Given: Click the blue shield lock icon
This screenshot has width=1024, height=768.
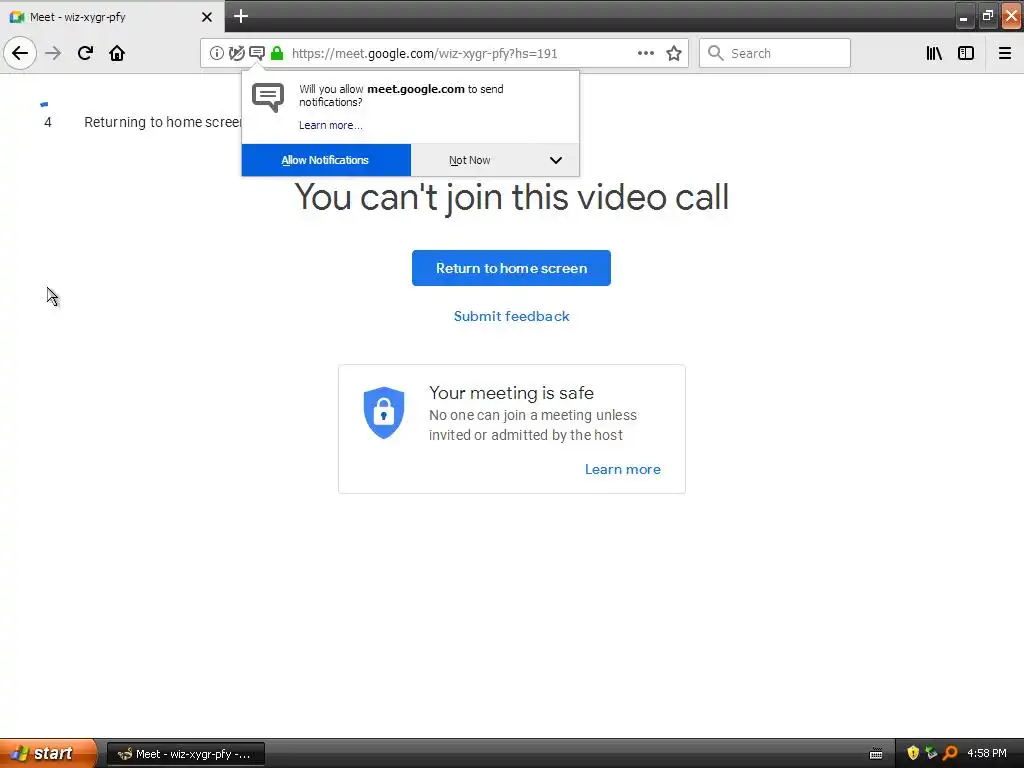Looking at the screenshot, I should [384, 413].
